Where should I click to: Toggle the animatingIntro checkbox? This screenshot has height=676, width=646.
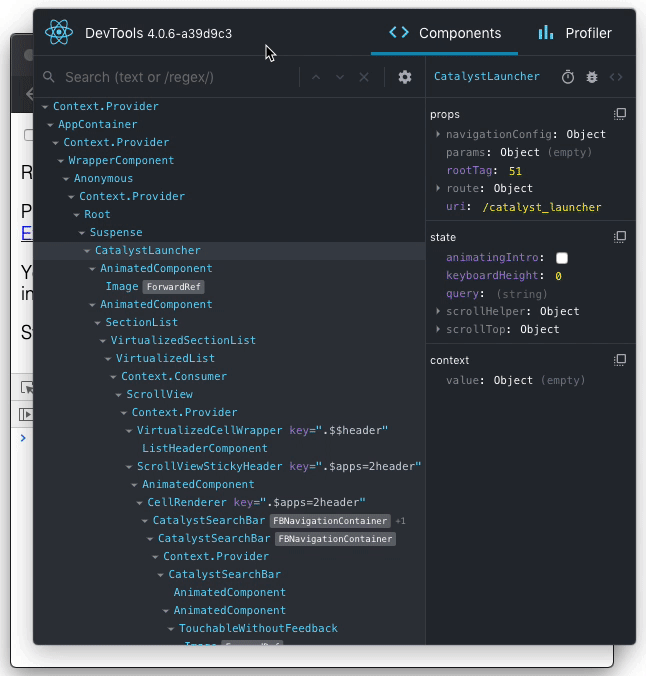(562, 258)
